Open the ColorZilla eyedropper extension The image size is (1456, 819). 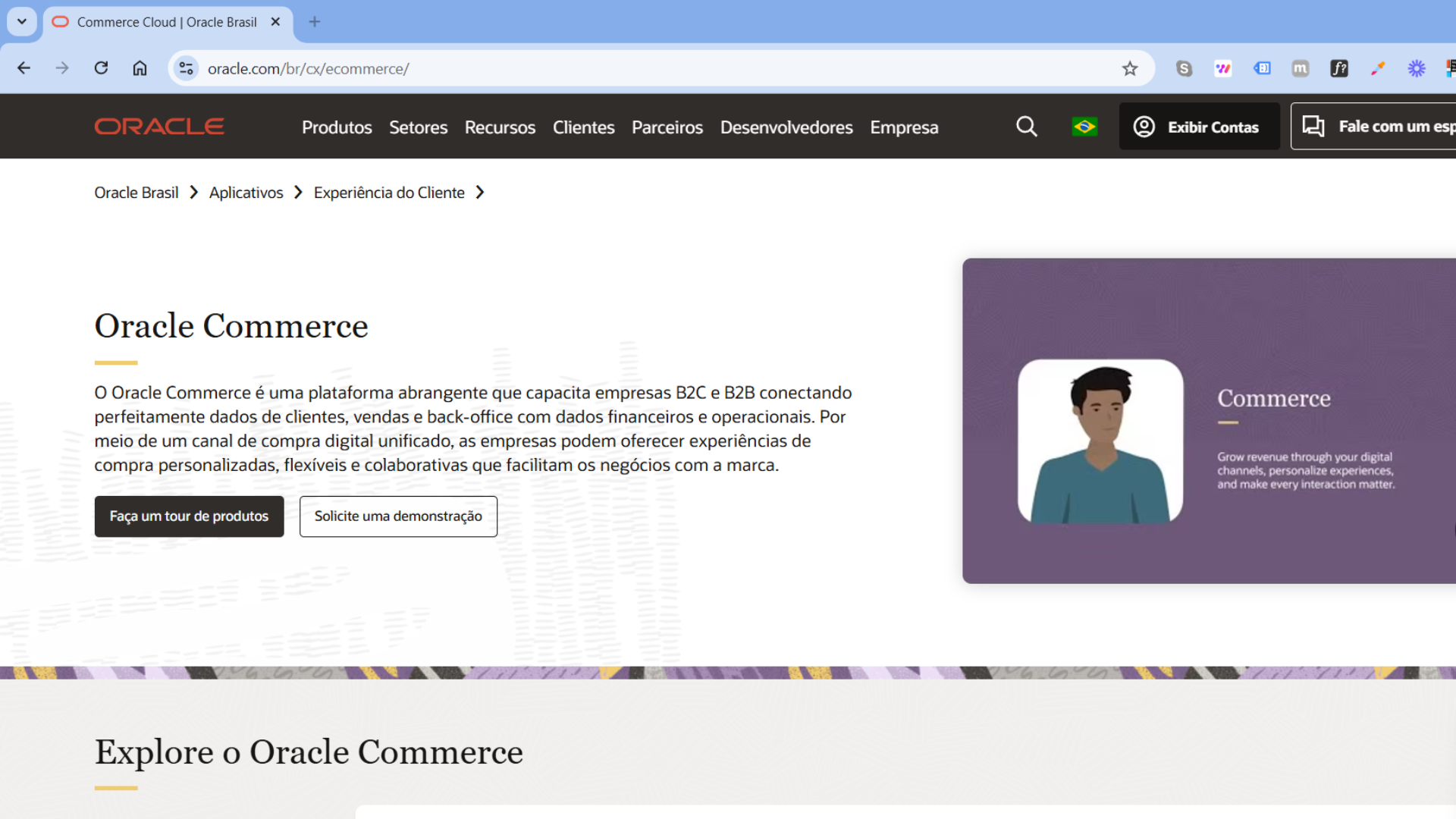click(1379, 68)
